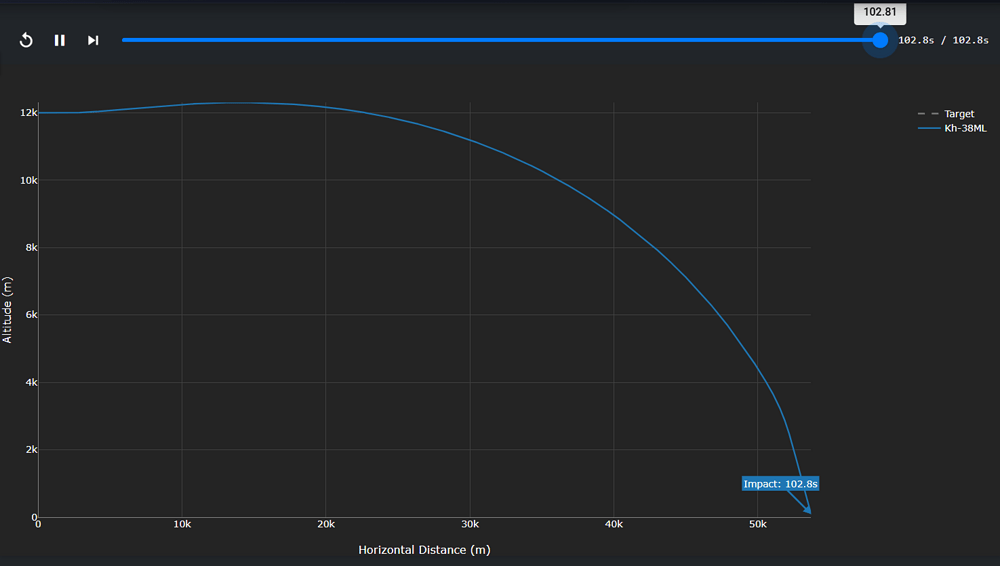Click the "Impact: 102.8s" annotation label
This screenshot has height=566, width=1000.
pos(781,484)
